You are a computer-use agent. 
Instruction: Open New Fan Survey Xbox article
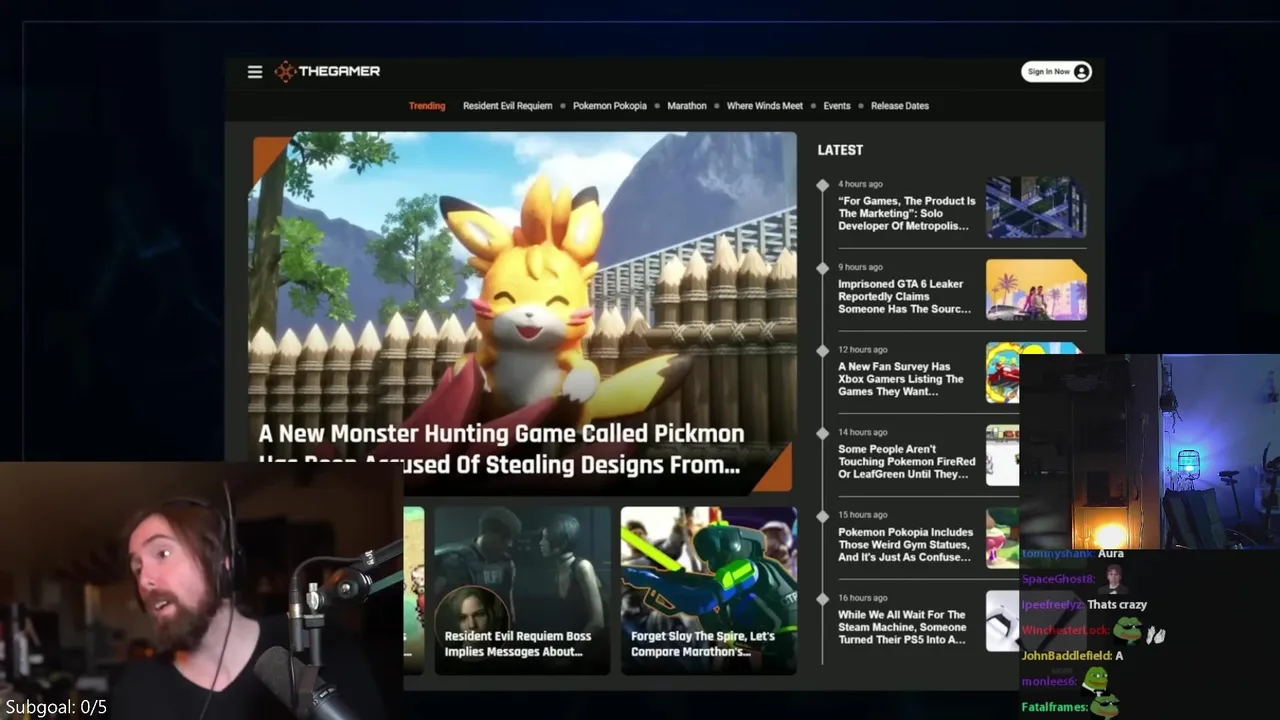click(900, 379)
